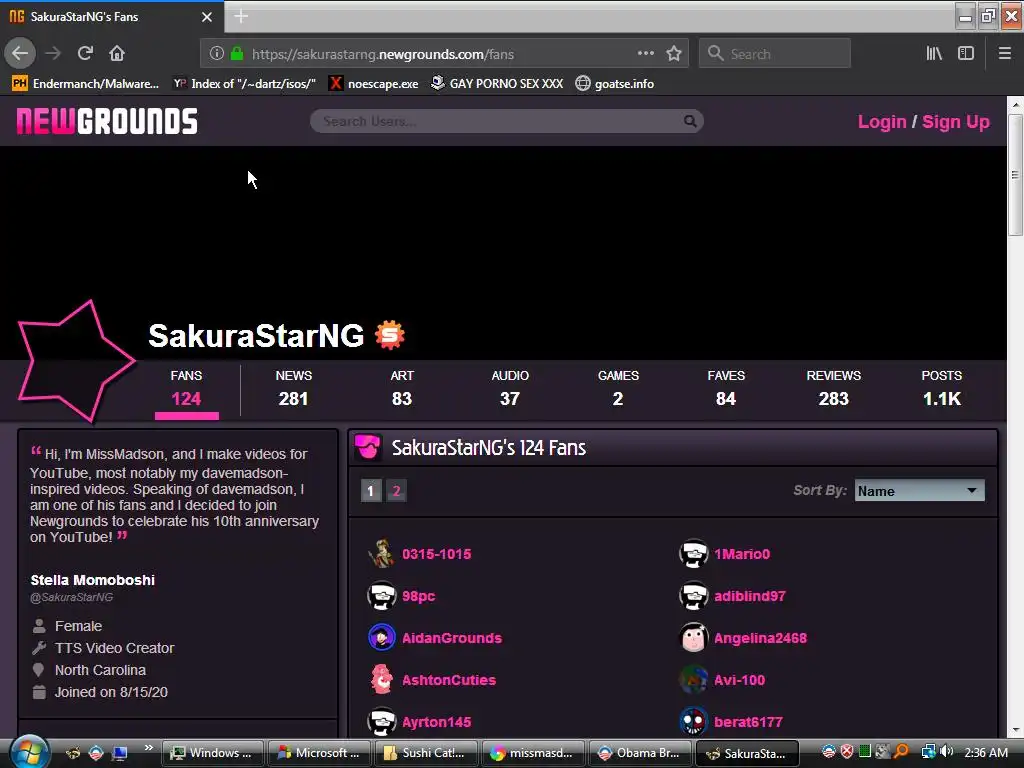Open the Index of /~dartz/isos/ bookmark
Image resolution: width=1024 pixels, height=768 pixels.
[x=244, y=84]
